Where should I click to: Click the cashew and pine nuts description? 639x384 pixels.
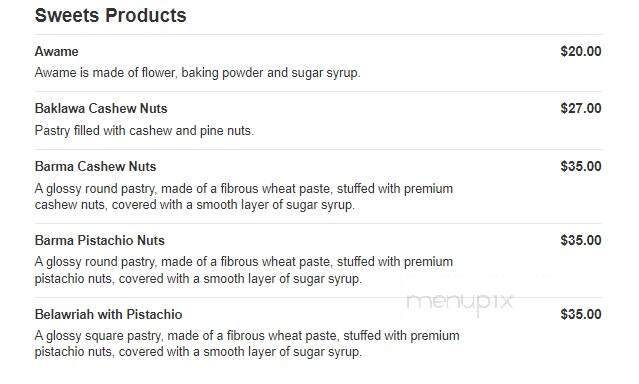144,131
